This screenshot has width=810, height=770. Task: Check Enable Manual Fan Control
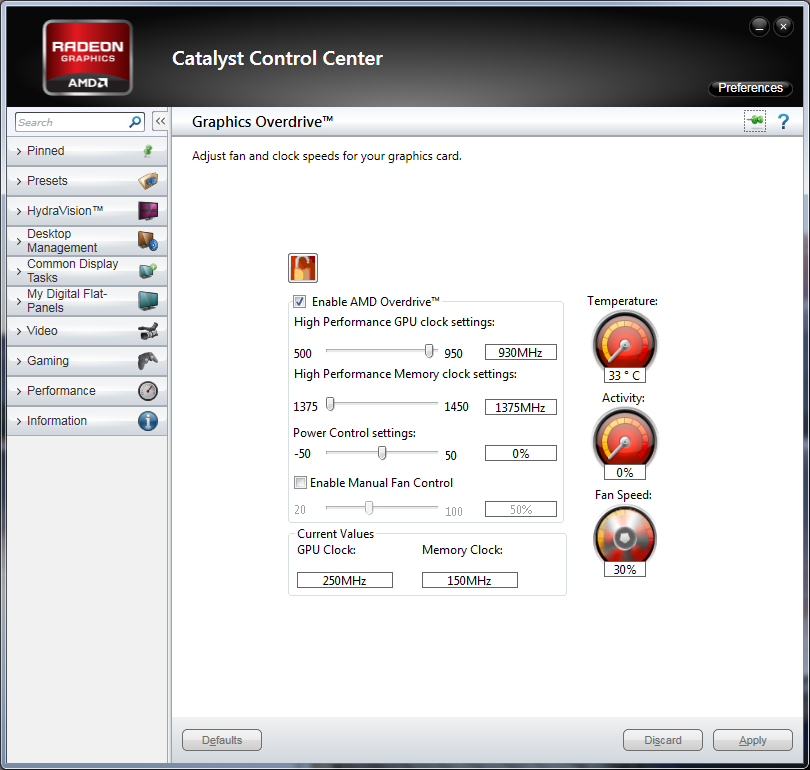pyautogui.click(x=300, y=482)
